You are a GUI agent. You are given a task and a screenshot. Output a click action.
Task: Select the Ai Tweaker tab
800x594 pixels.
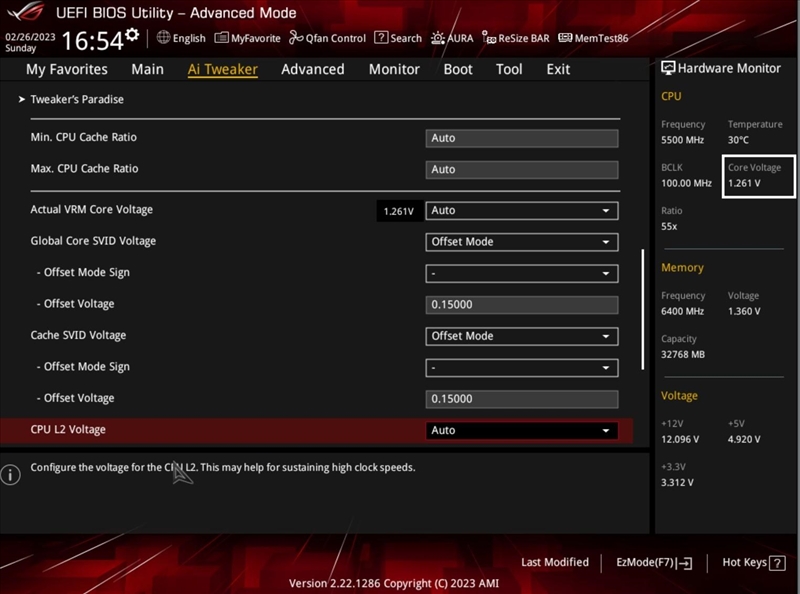point(222,69)
